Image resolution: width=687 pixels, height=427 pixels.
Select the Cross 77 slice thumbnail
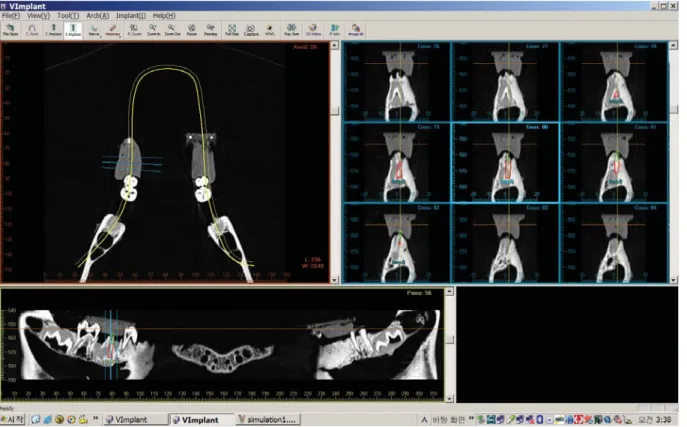coord(505,81)
